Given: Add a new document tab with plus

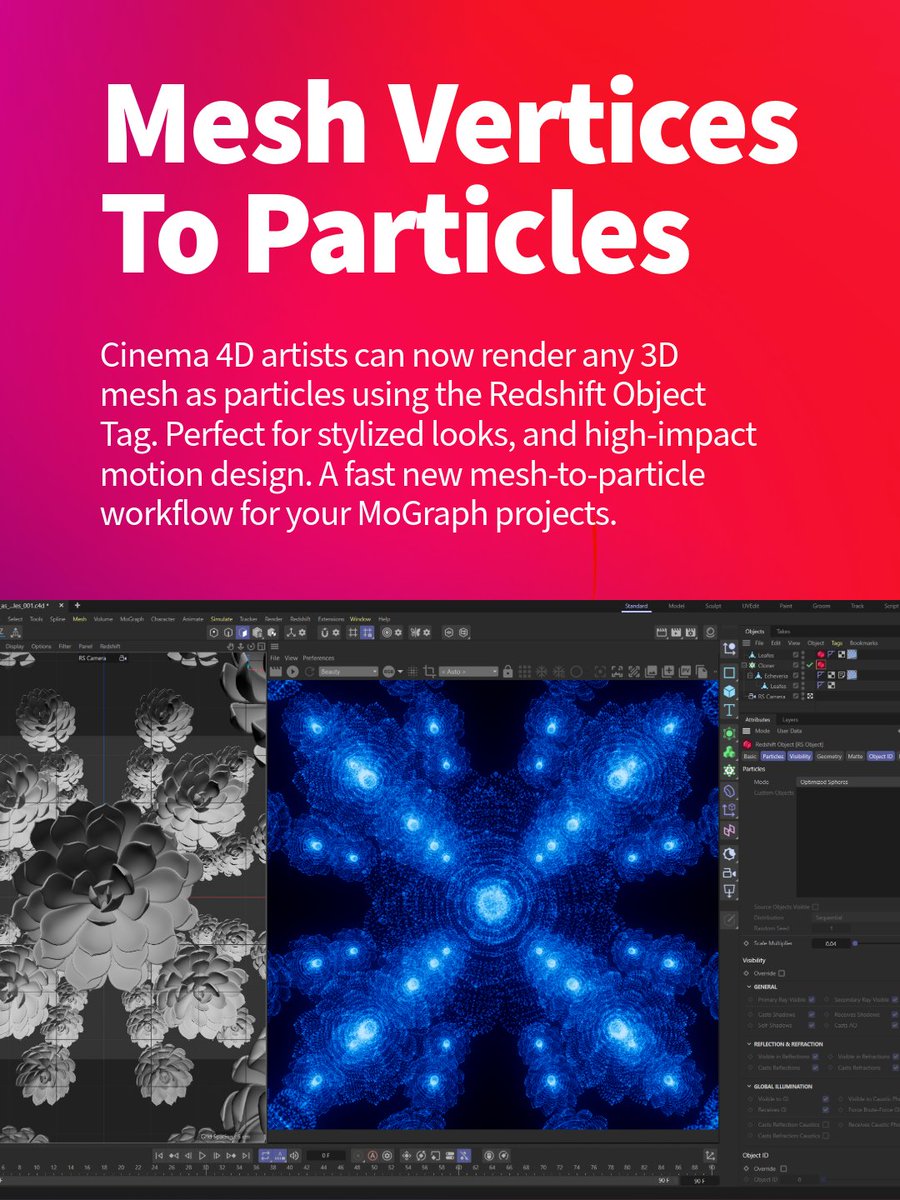Looking at the screenshot, I should 77,605.
